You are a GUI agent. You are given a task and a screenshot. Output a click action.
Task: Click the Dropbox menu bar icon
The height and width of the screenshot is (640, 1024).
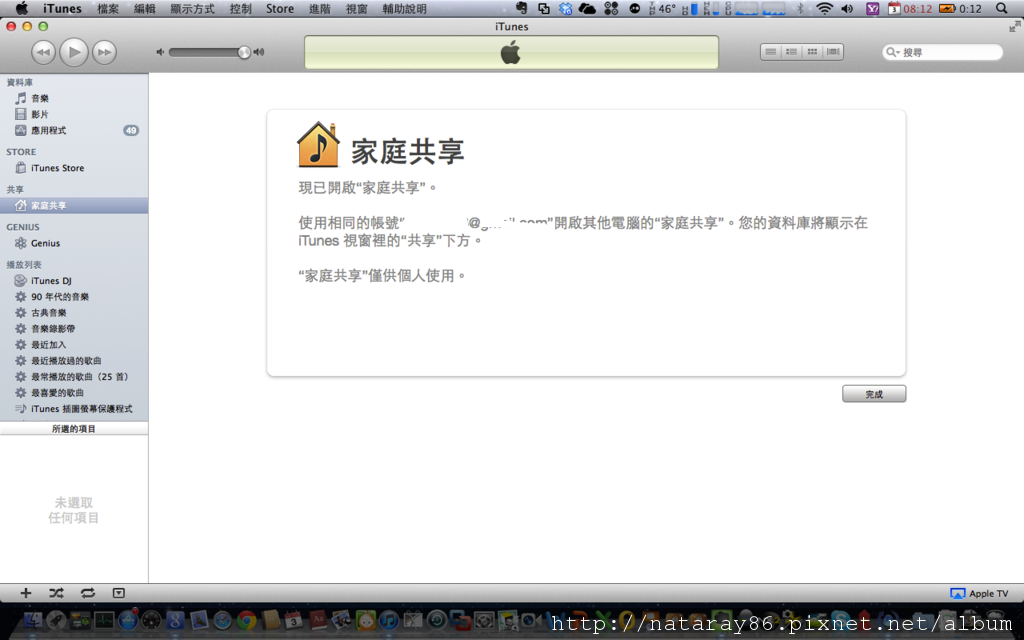point(566,8)
